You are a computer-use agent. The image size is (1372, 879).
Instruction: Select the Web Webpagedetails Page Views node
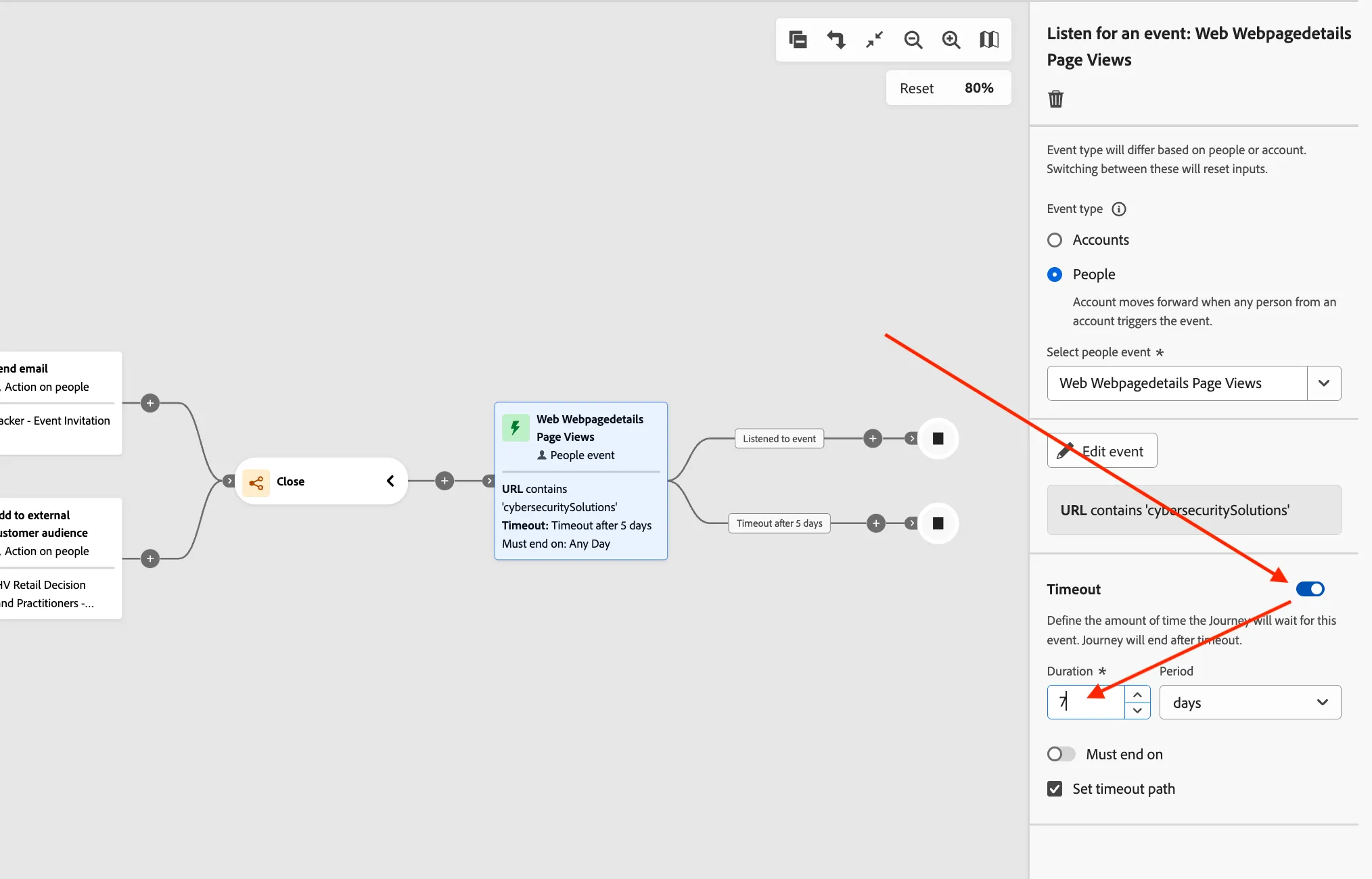581,481
